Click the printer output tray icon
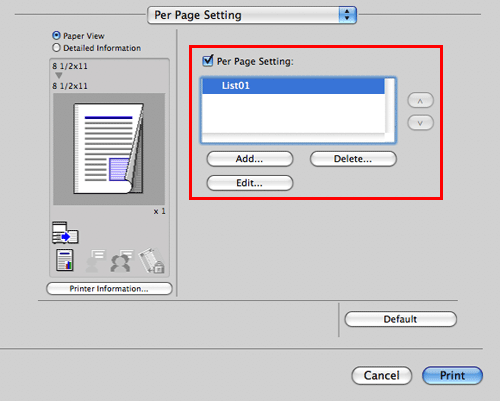Screen dimensions: 500x401 click(65, 232)
